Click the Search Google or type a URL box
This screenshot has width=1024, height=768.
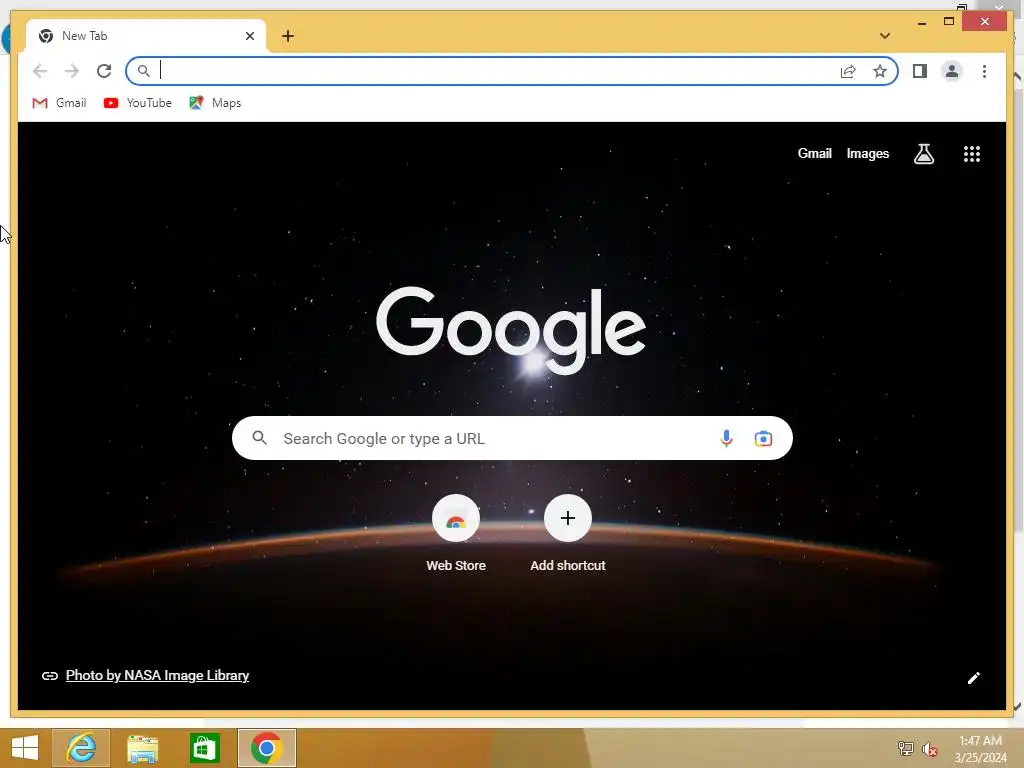click(x=512, y=438)
